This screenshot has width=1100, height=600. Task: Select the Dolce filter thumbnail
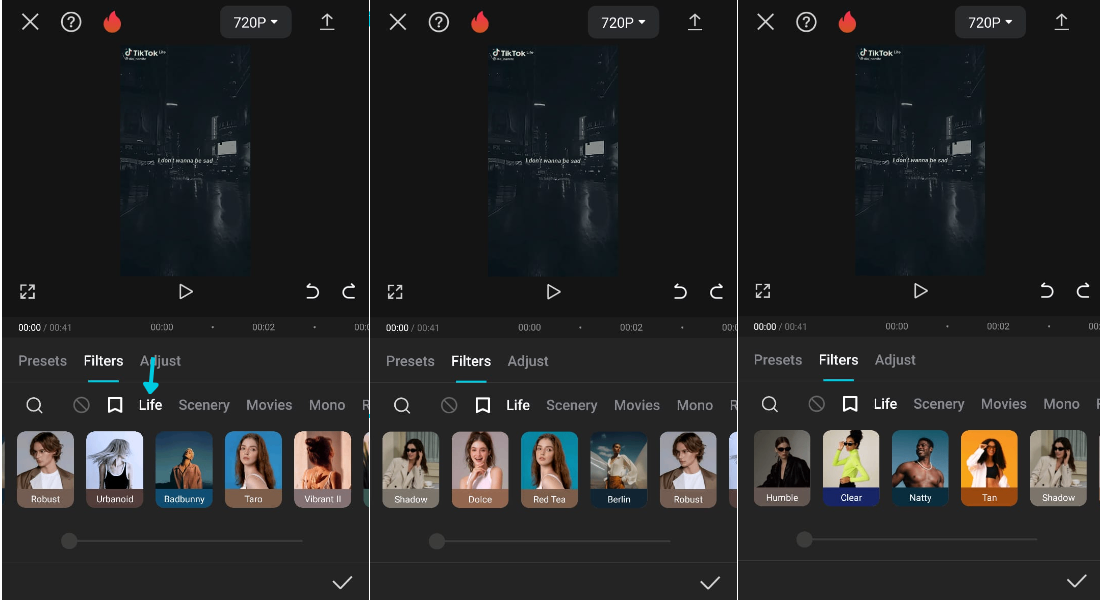point(480,469)
